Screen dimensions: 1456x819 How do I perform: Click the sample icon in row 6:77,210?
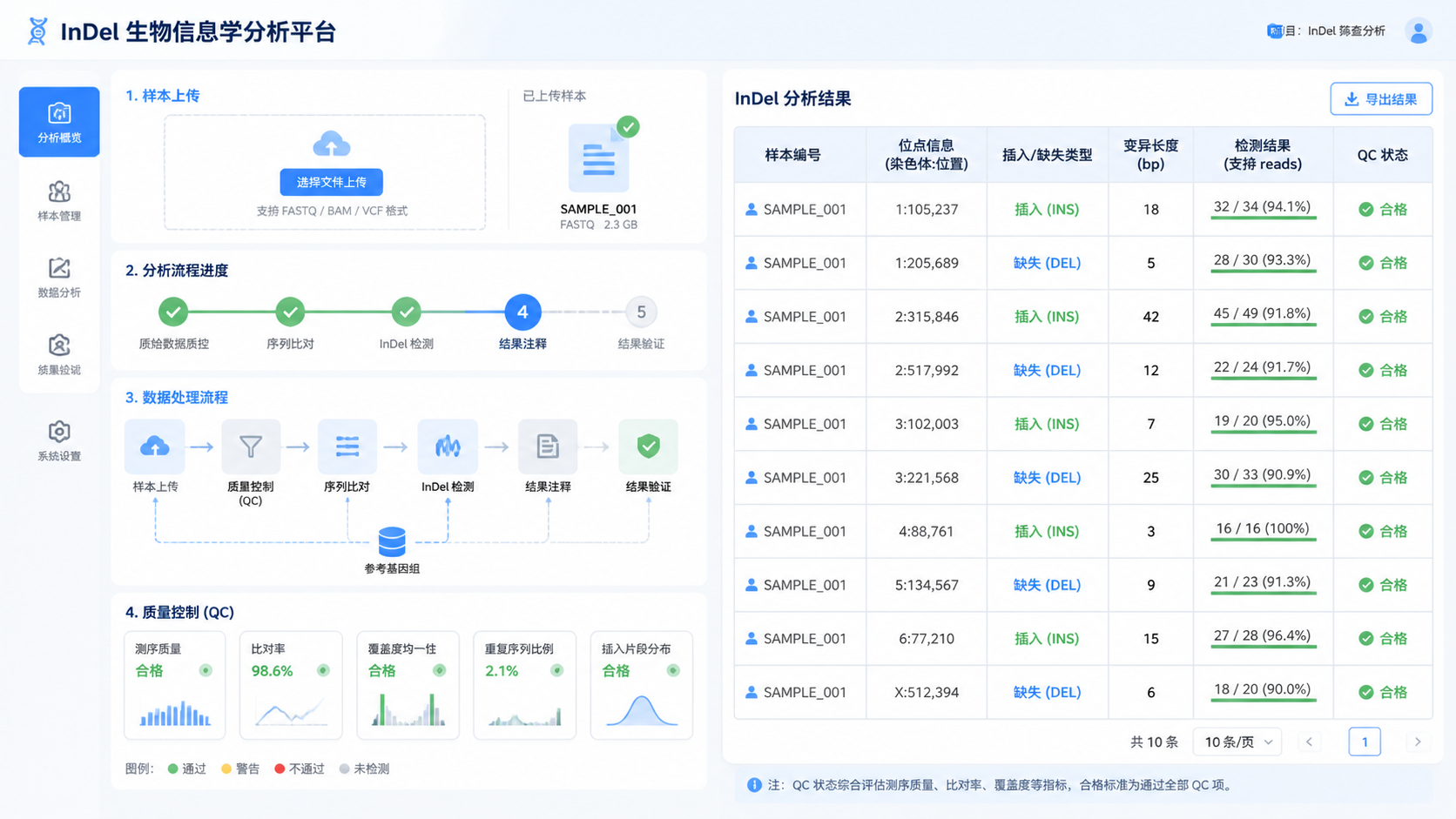(751, 638)
